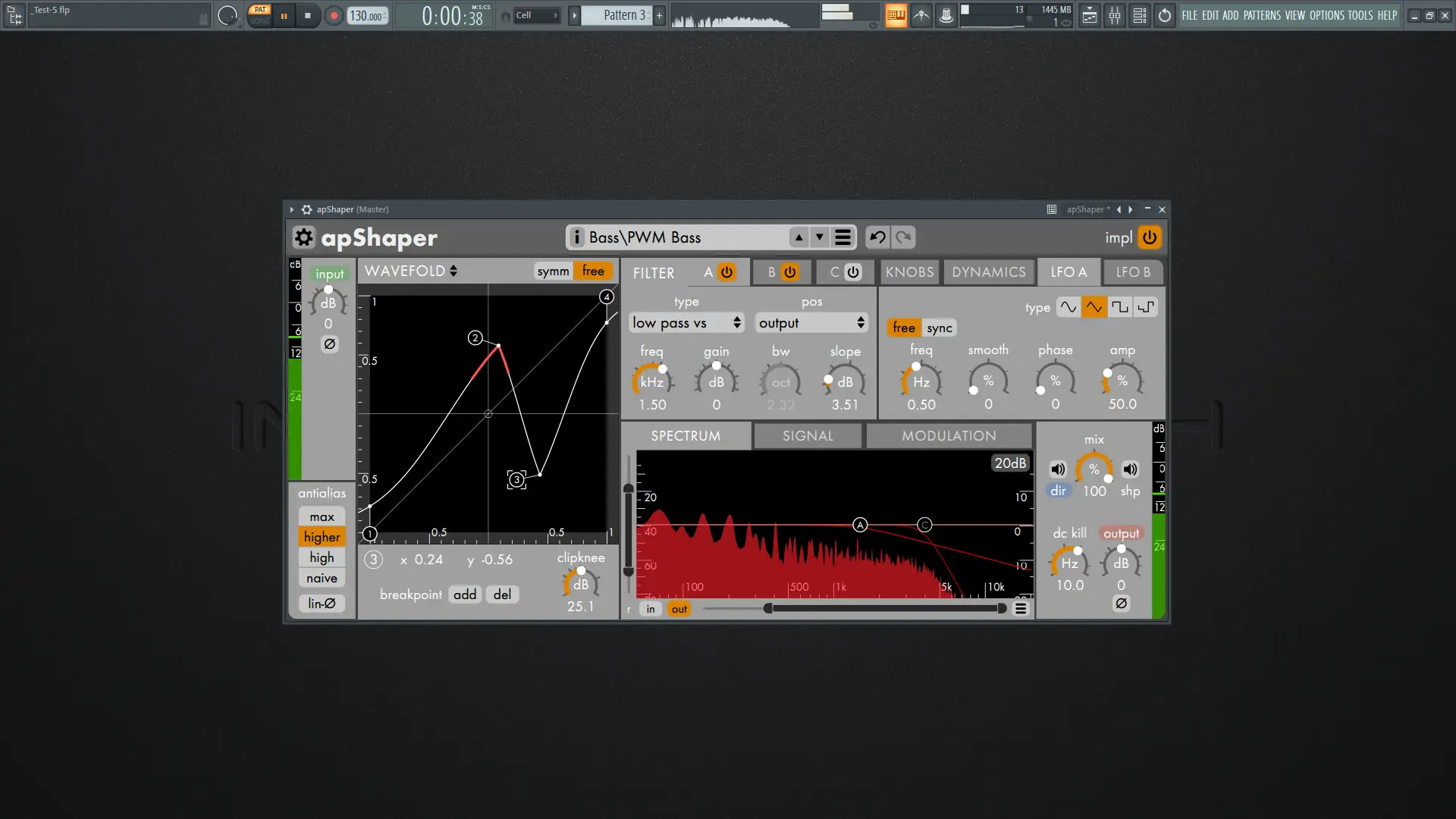Toggle filter C power button
The image size is (1456, 819).
(853, 272)
